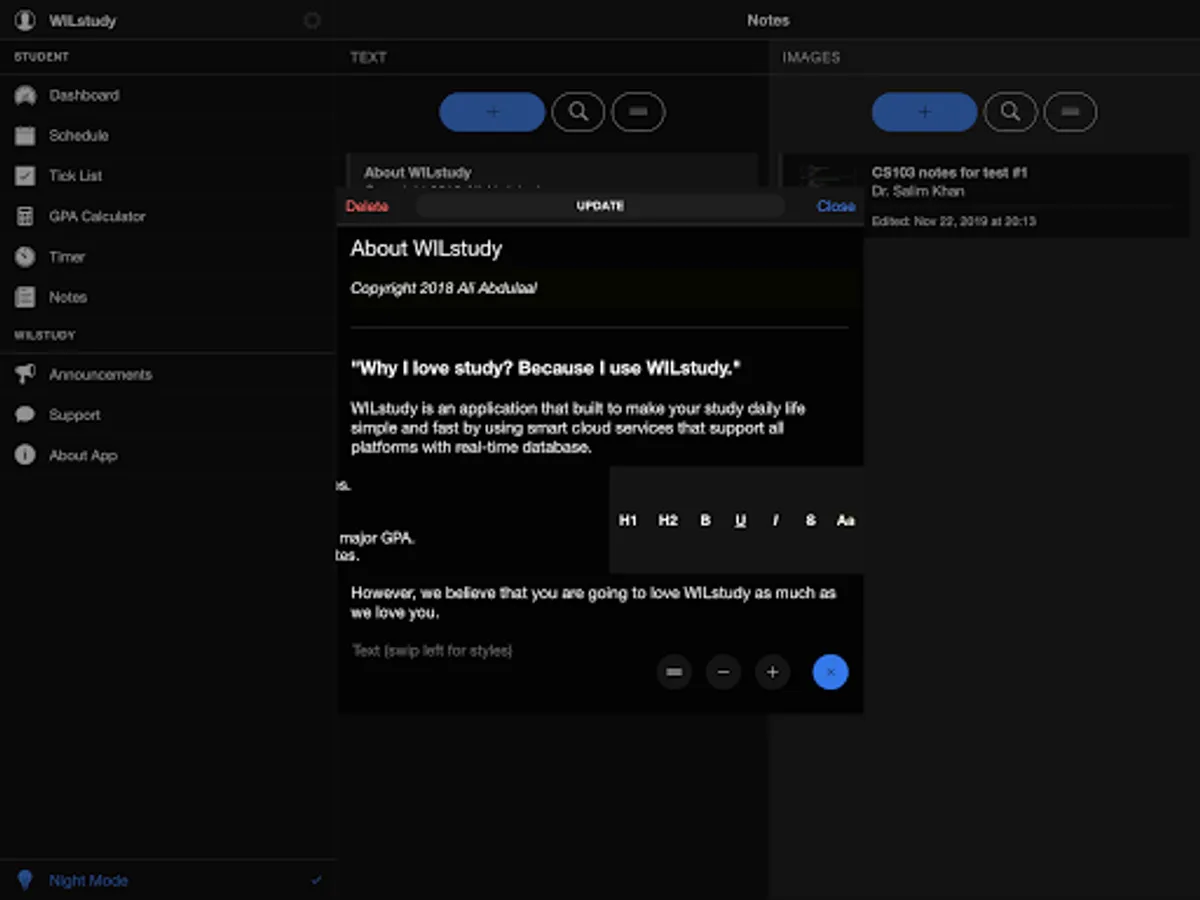Open Announcements menu item
1200x900 pixels.
(168, 375)
